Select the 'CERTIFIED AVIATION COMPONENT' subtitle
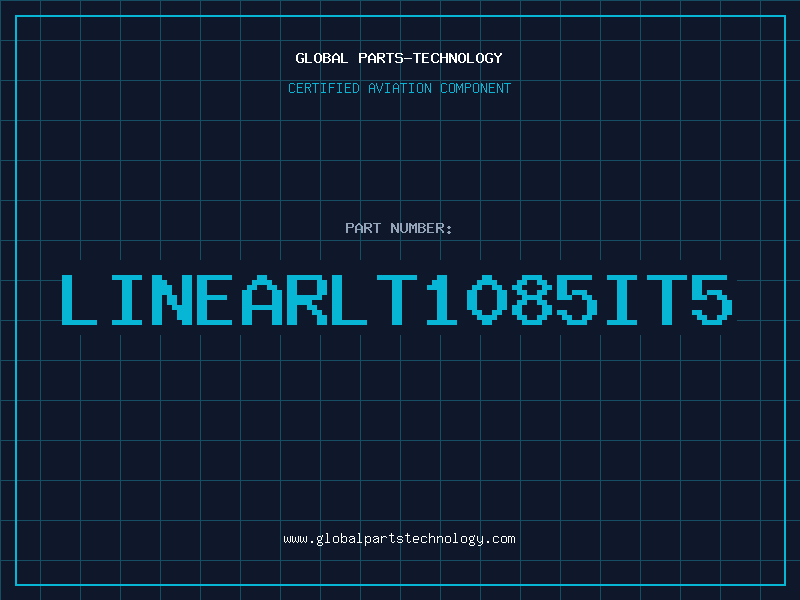 399,88
